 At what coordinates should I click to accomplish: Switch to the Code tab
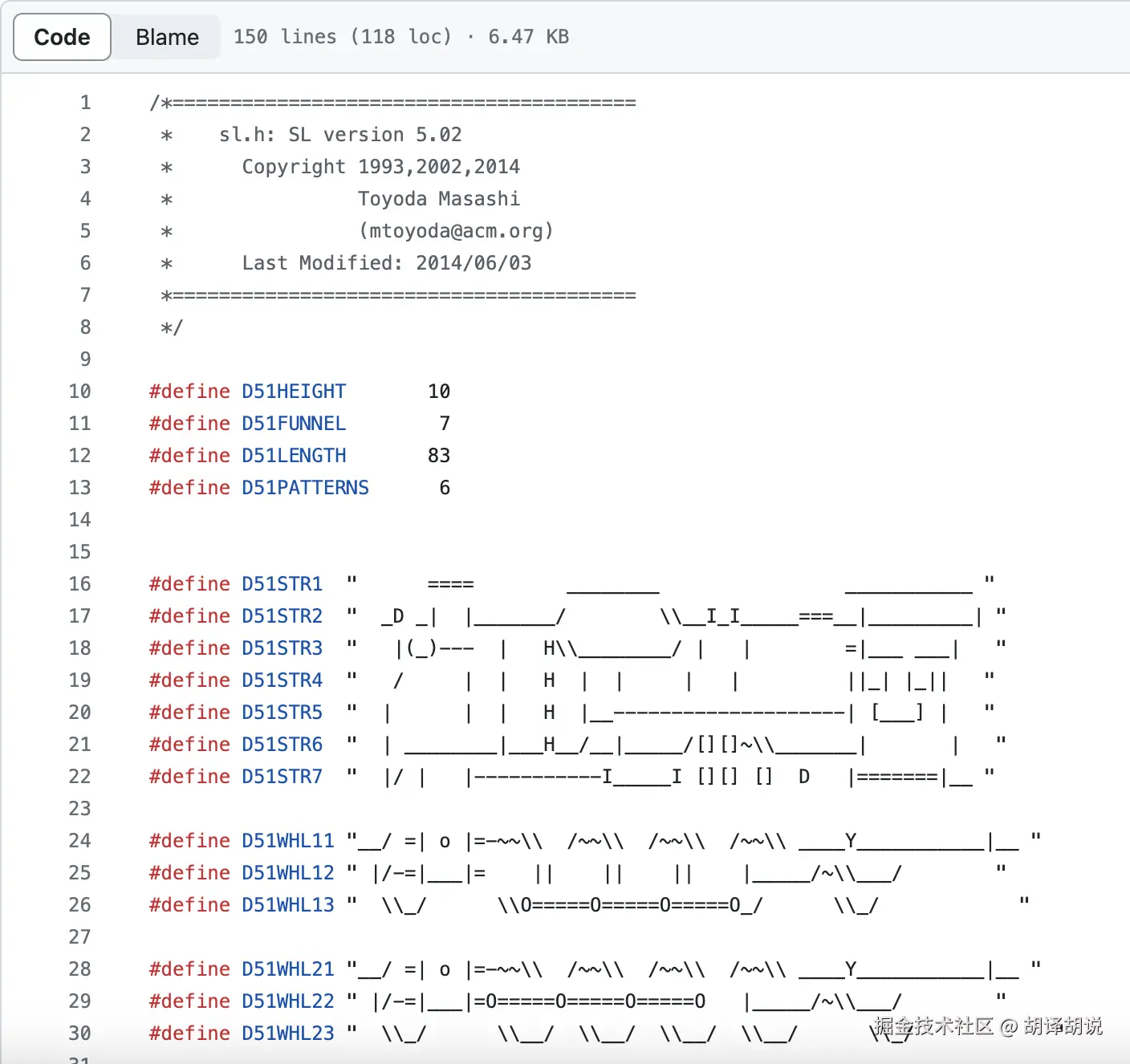click(62, 37)
